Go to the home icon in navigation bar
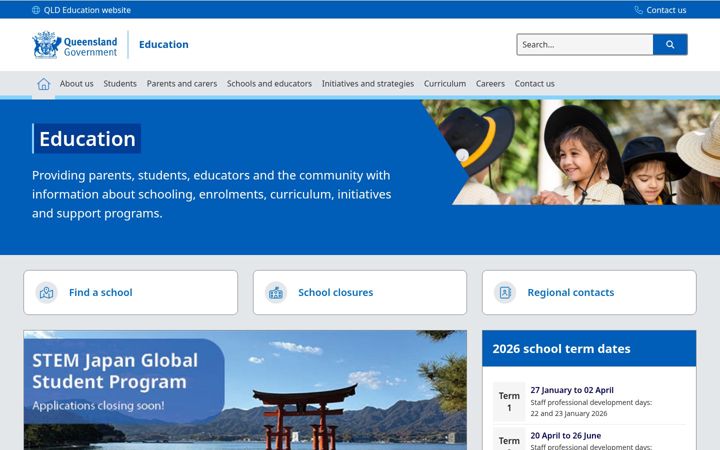 click(44, 84)
